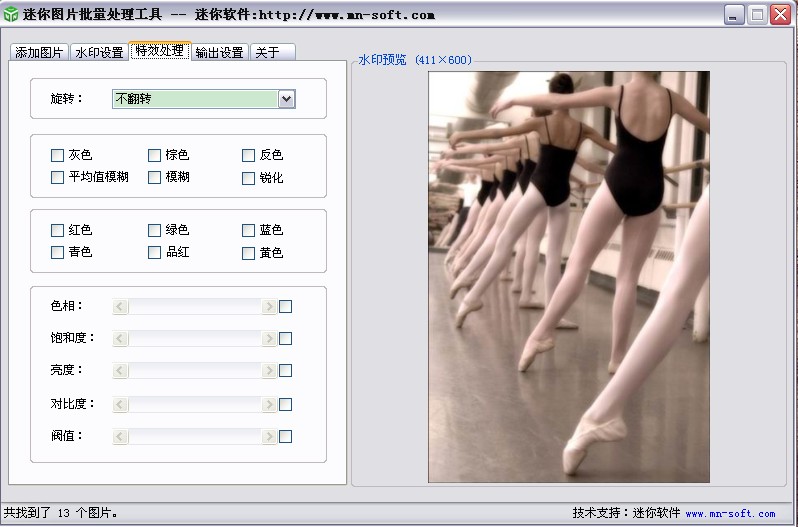Click the ballet dancers preview image

point(569,277)
